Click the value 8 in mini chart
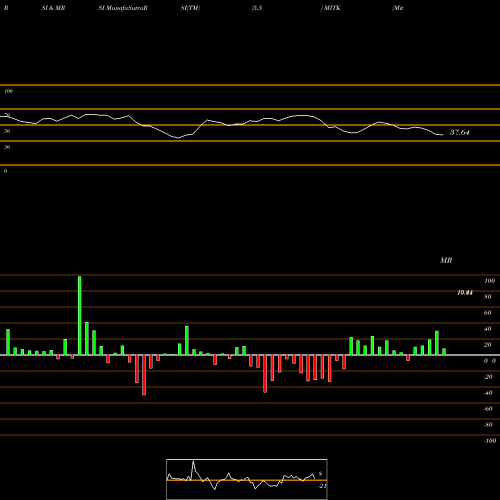The image size is (500, 500). 320,474
